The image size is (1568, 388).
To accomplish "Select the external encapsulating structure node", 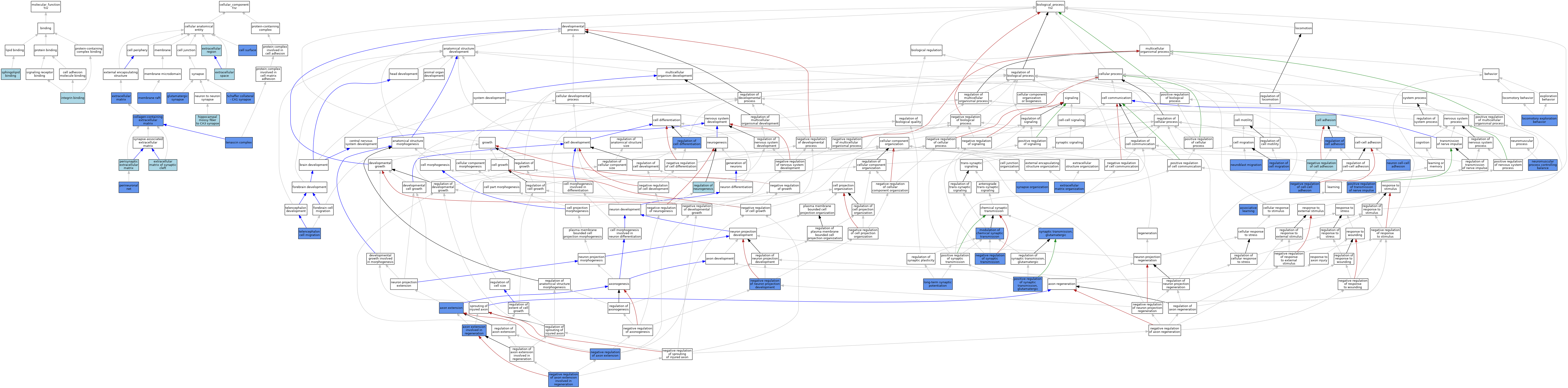I will tap(121, 74).
